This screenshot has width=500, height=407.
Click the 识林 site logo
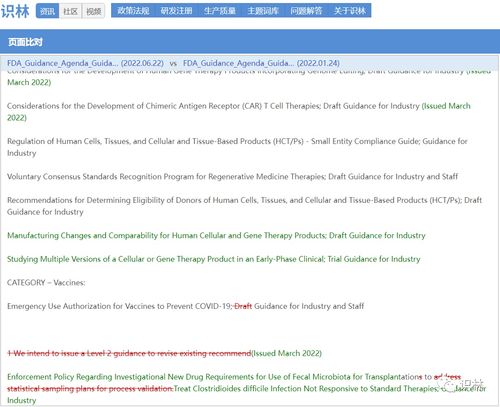pyautogui.click(x=15, y=11)
